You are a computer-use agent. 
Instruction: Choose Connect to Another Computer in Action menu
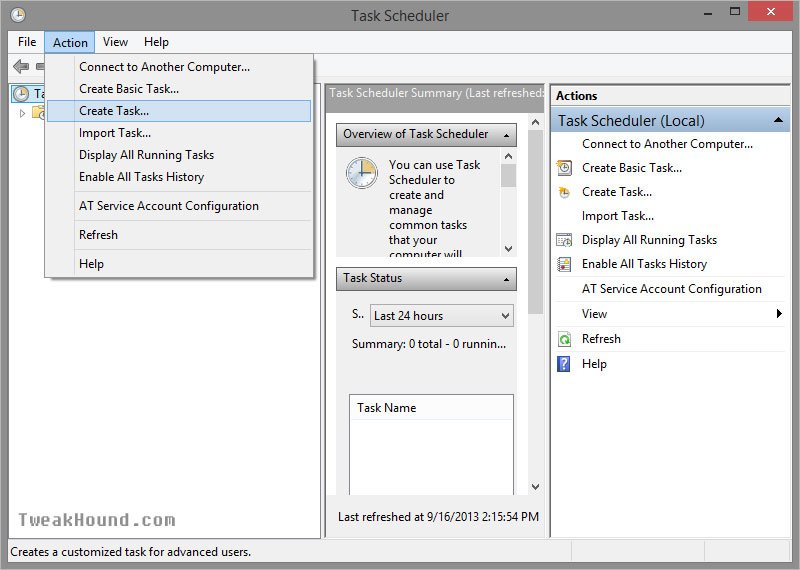[x=179, y=67]
